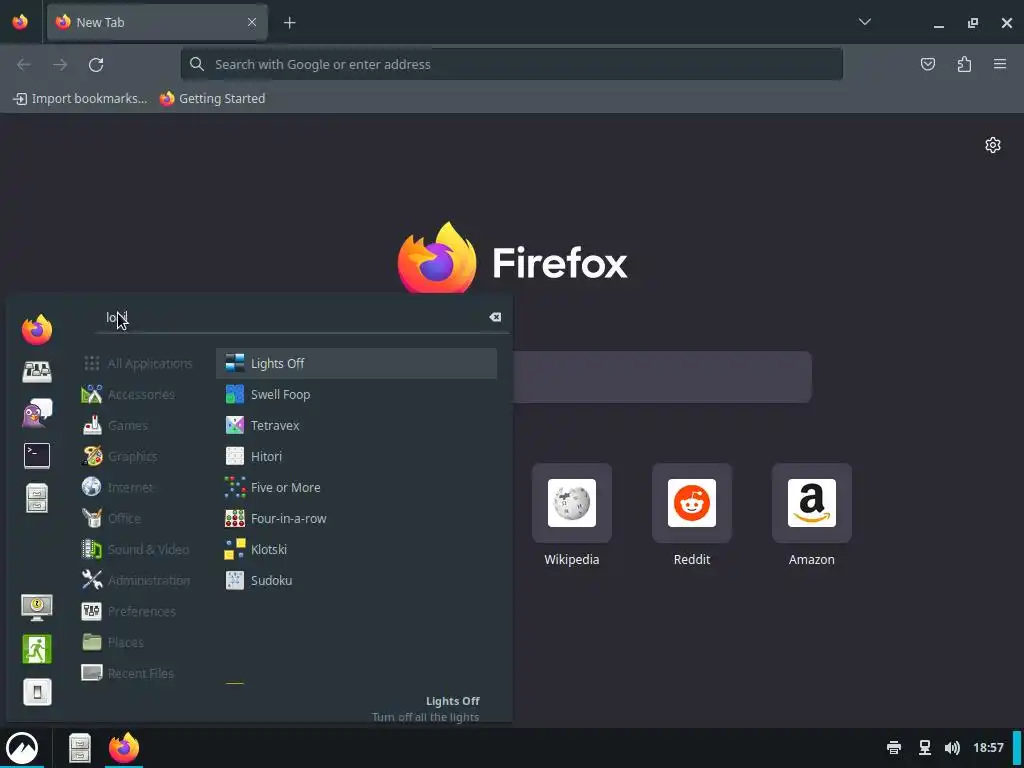Launch Swell Foop game

[x=357, y=394]
